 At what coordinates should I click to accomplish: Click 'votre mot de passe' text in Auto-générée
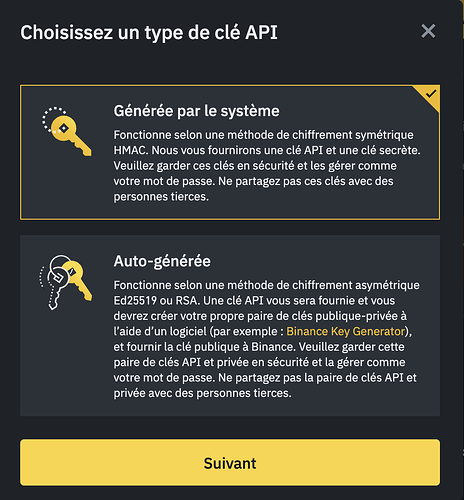164,378
